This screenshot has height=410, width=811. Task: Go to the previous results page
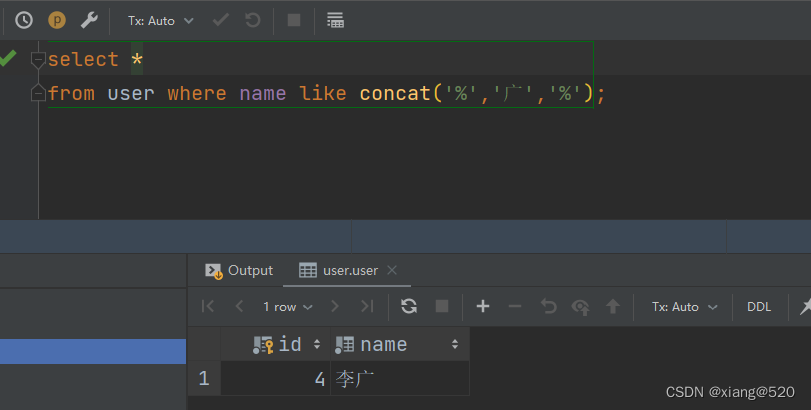(x=239, y=306)
